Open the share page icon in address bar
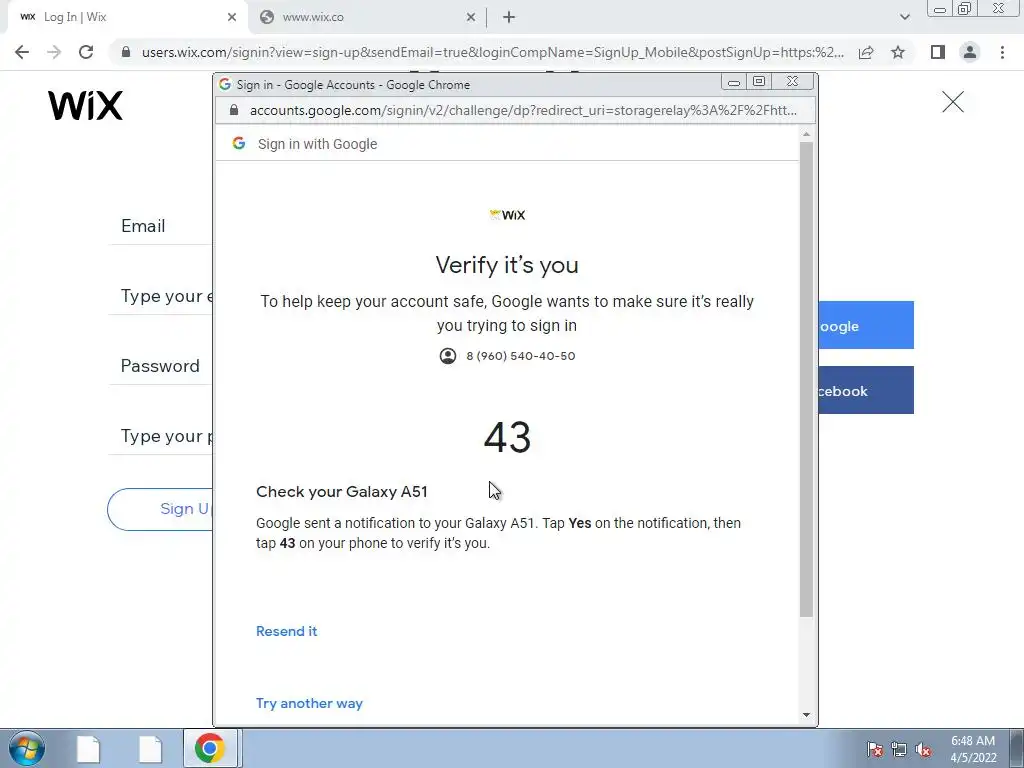 [x=866, y=52]
